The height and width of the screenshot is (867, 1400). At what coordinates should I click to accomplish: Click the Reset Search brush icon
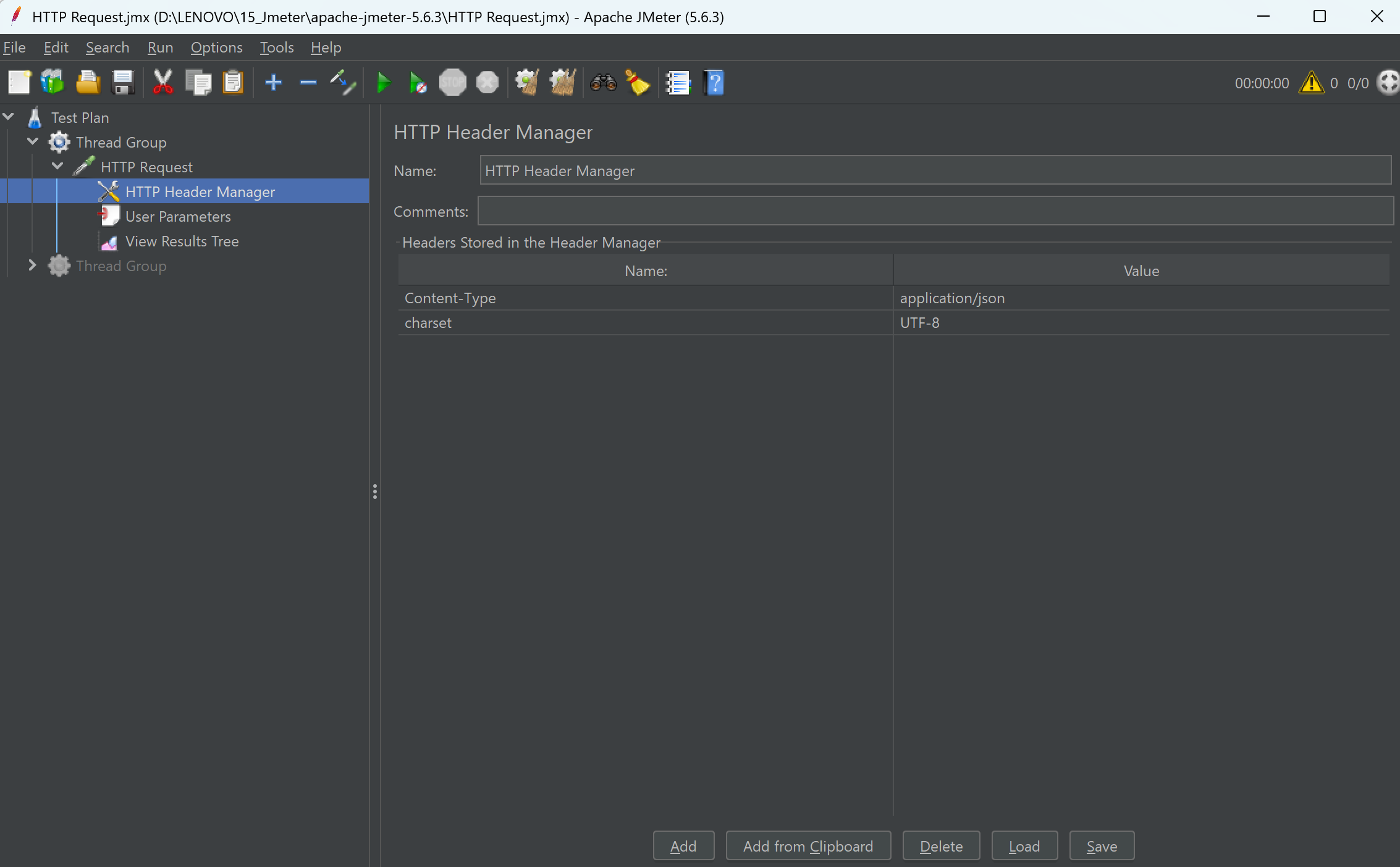(638, 82)
